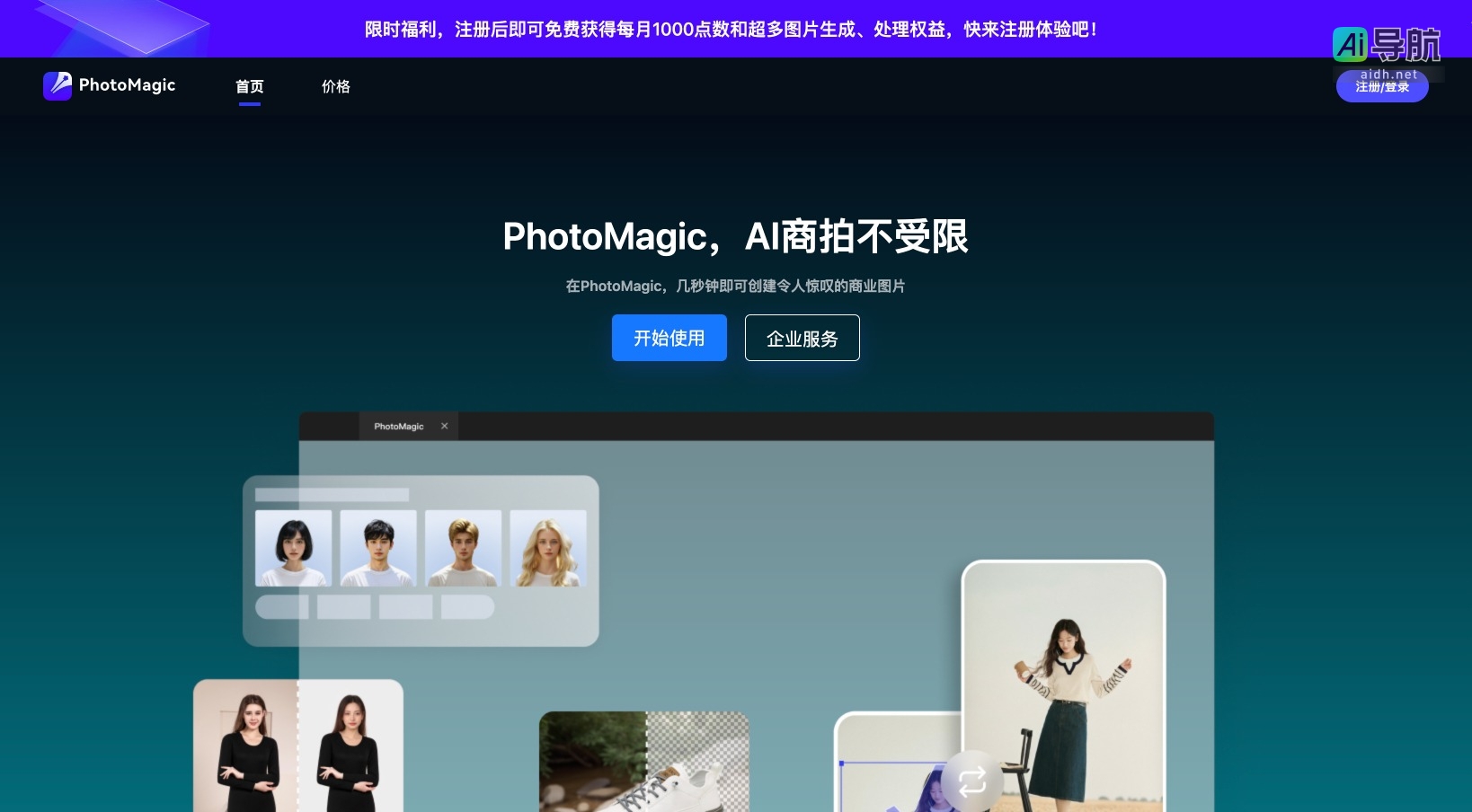Image resolution: width=1472 pixels, height=812 pixels.
Task: Click the PhotoMagic demo window title tab
Action: tap(399, 426)
